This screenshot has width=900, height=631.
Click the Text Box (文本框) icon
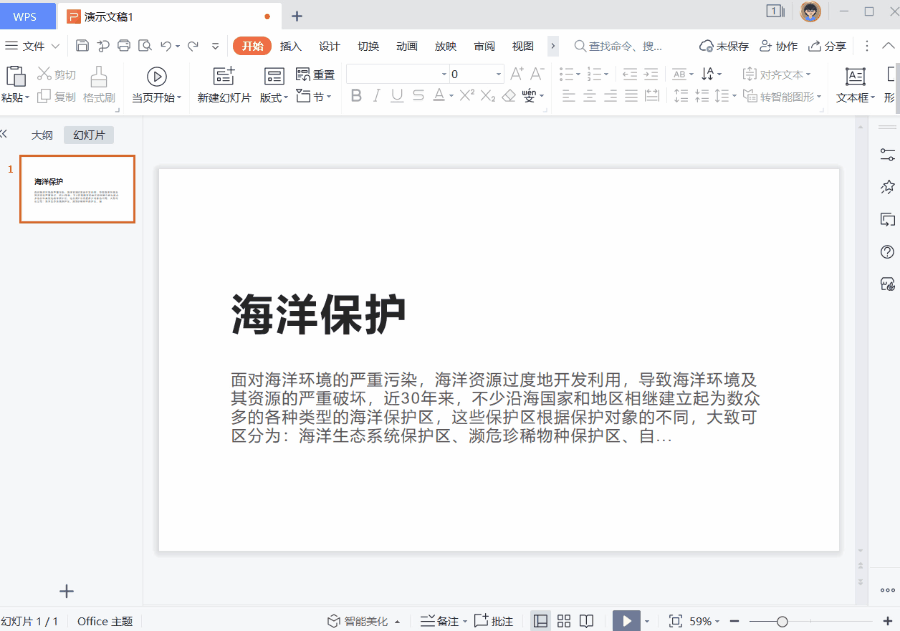tap(855, 77)
